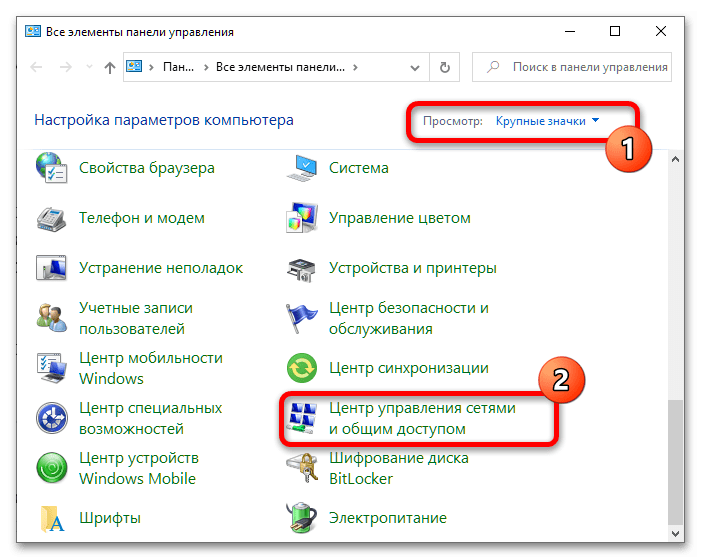
Task: Expand the chevron before Пан… breadcrumb
Action: 152,67
